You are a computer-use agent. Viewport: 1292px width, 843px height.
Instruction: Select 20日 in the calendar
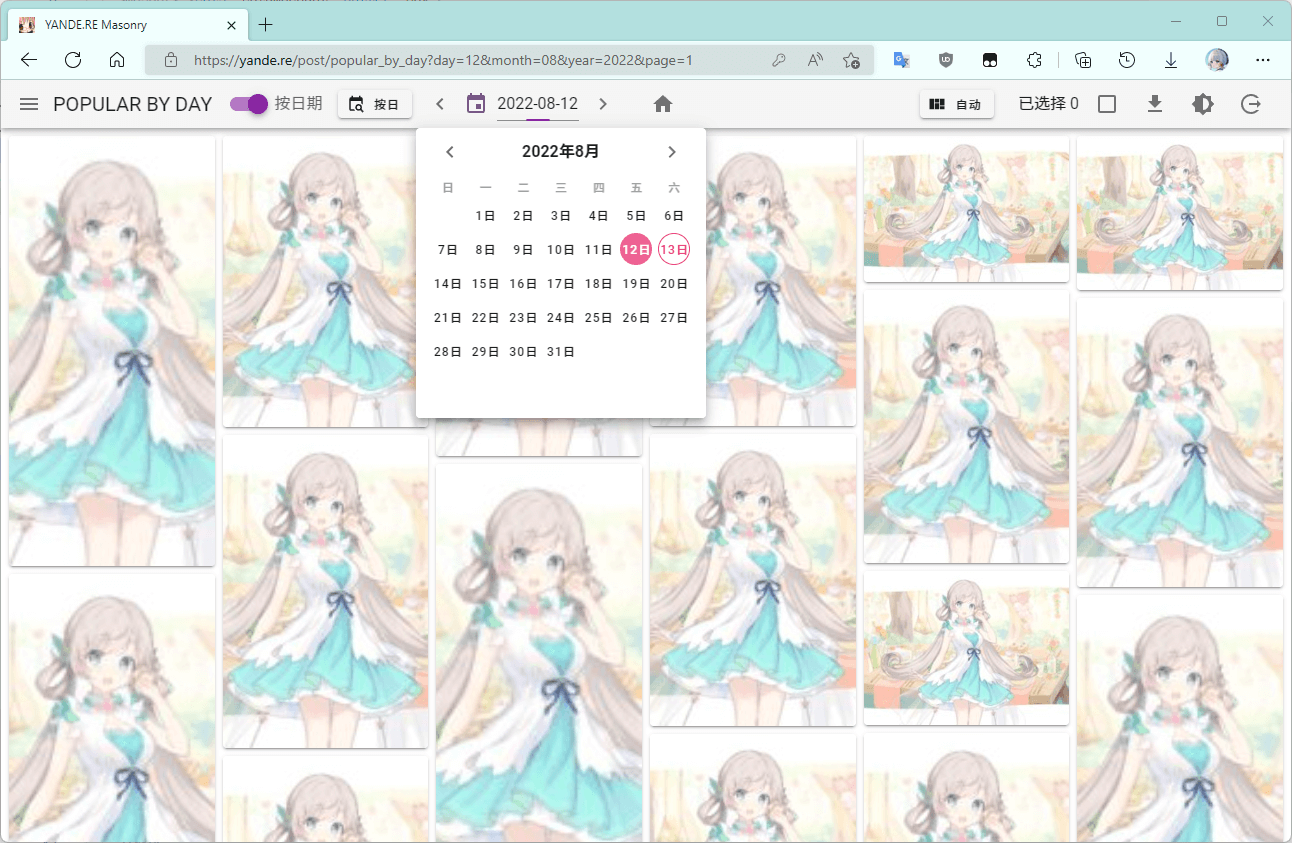[x=674, y=284]
